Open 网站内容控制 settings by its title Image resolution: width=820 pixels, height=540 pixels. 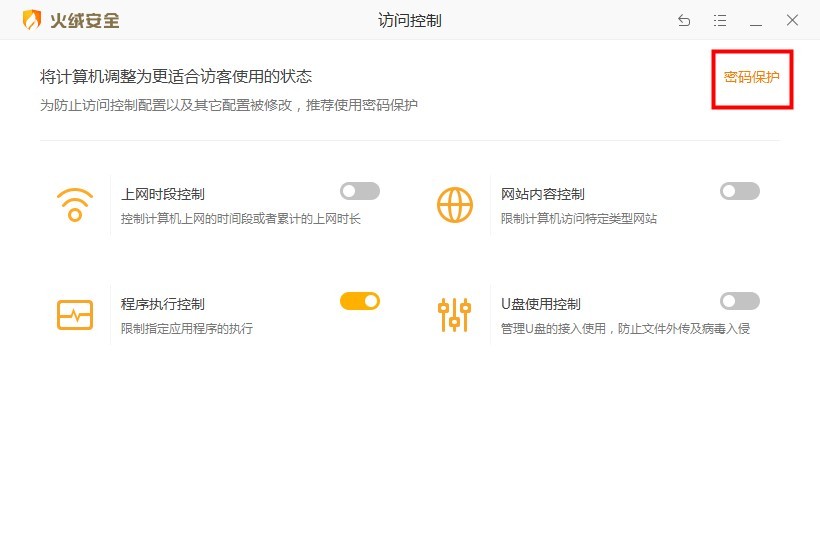pyautogui.click(x=543, y=194)
